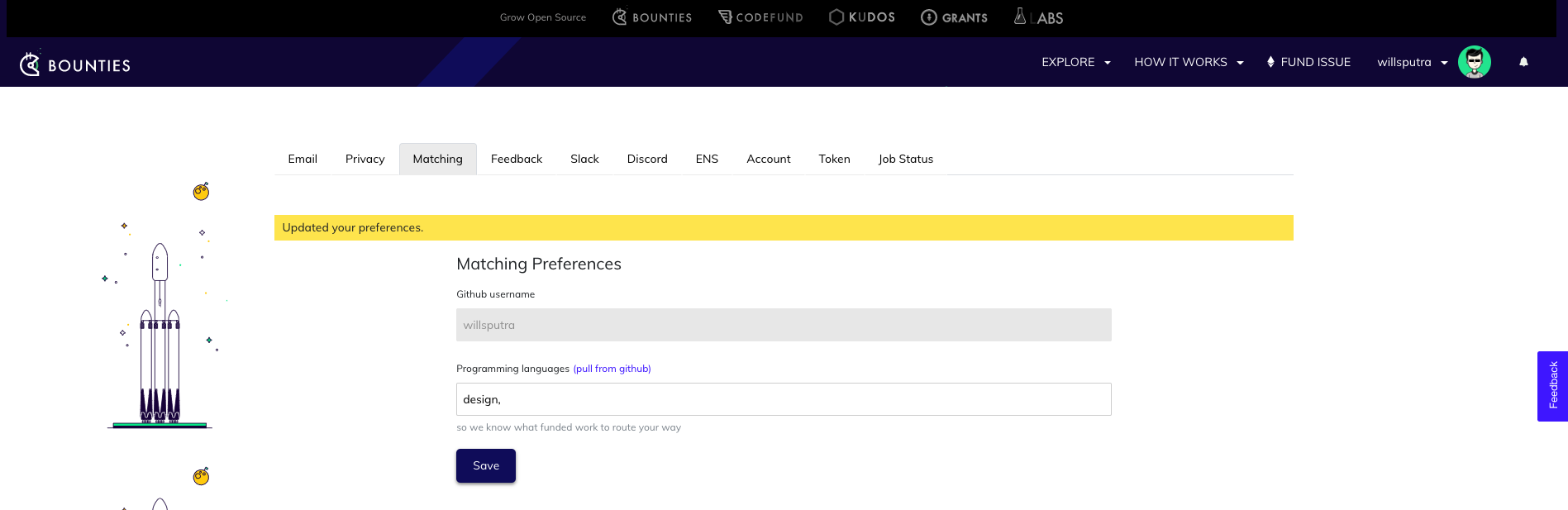
Task: Switch to the Job Status tab
Action: (x=906, y=159)
